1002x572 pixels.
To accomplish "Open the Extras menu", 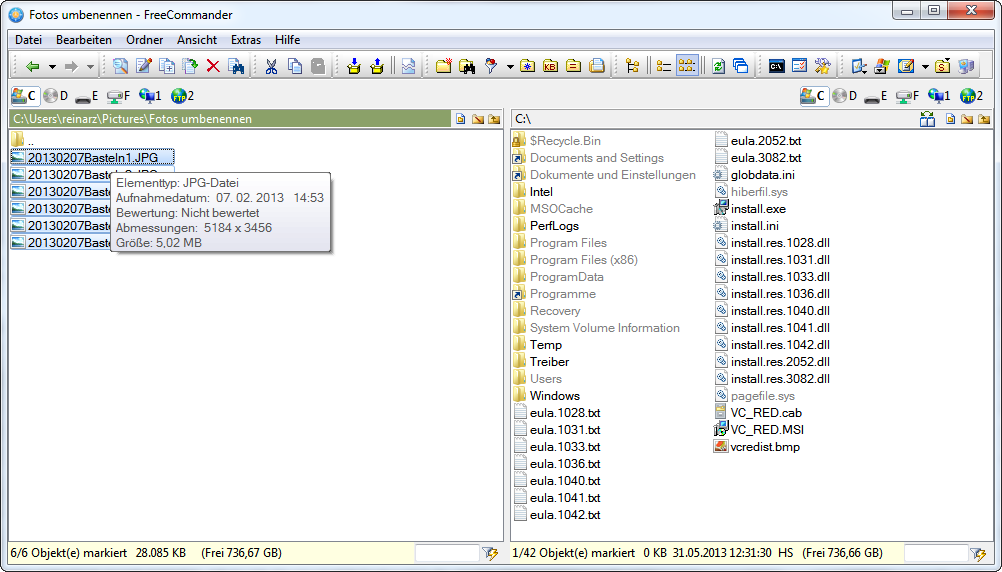I will click(245, 40).
